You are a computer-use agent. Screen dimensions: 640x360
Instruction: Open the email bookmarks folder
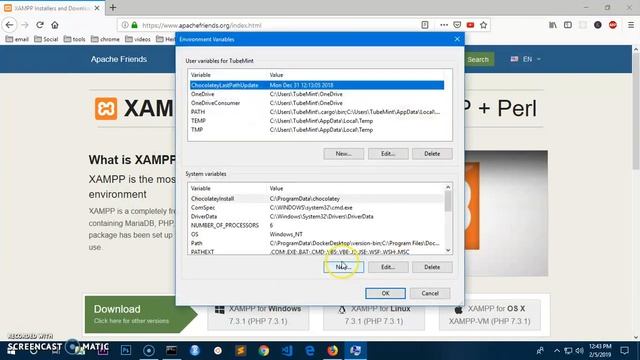[17, 39]
